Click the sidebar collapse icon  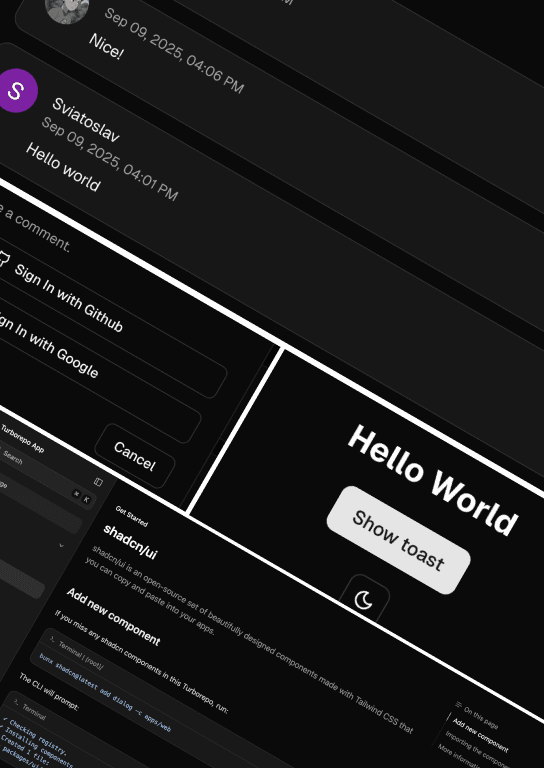click(98, 482)
